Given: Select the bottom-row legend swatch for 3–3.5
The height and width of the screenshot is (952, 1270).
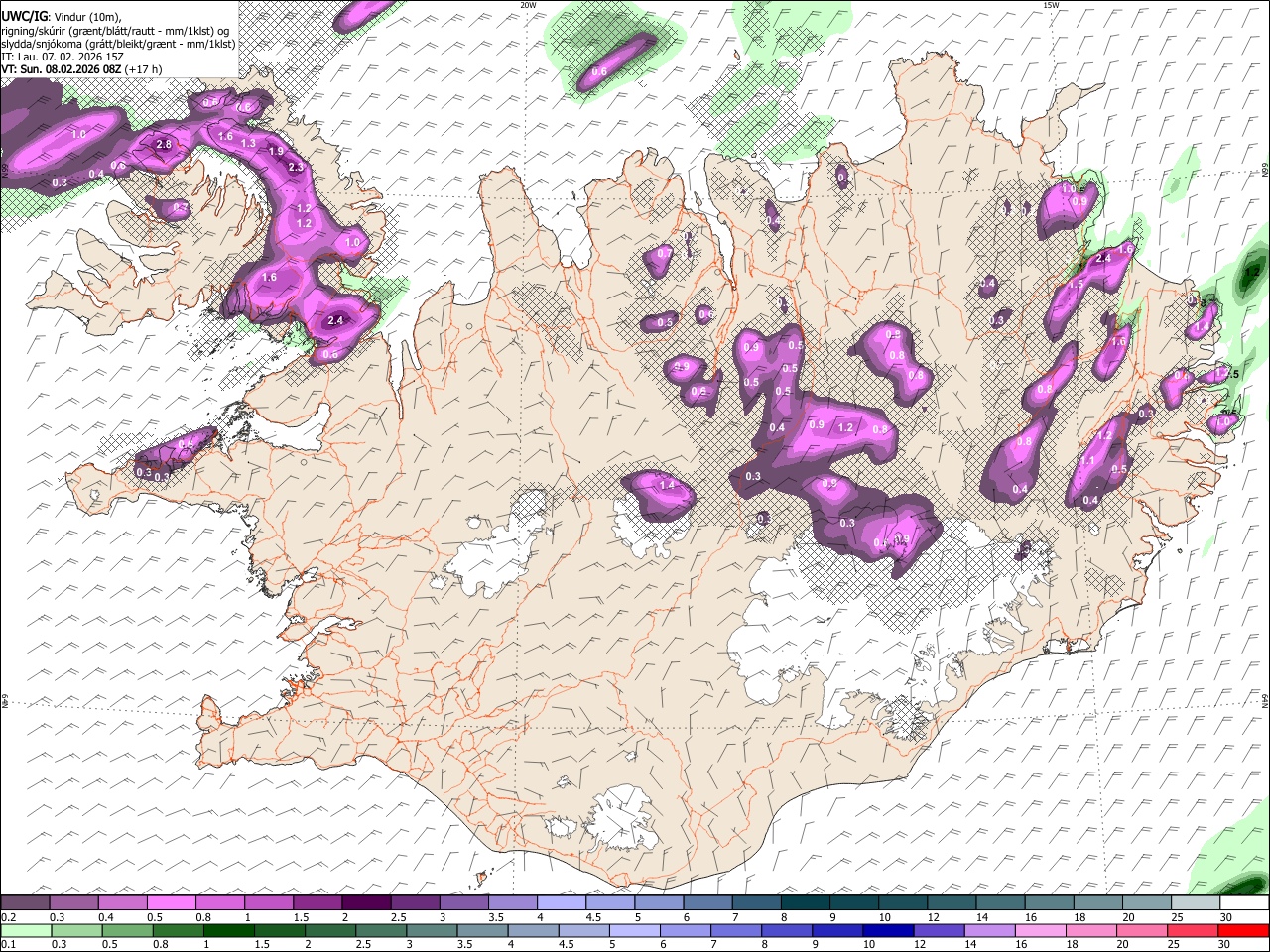Looking at the screenshot, I should (432, 930).
